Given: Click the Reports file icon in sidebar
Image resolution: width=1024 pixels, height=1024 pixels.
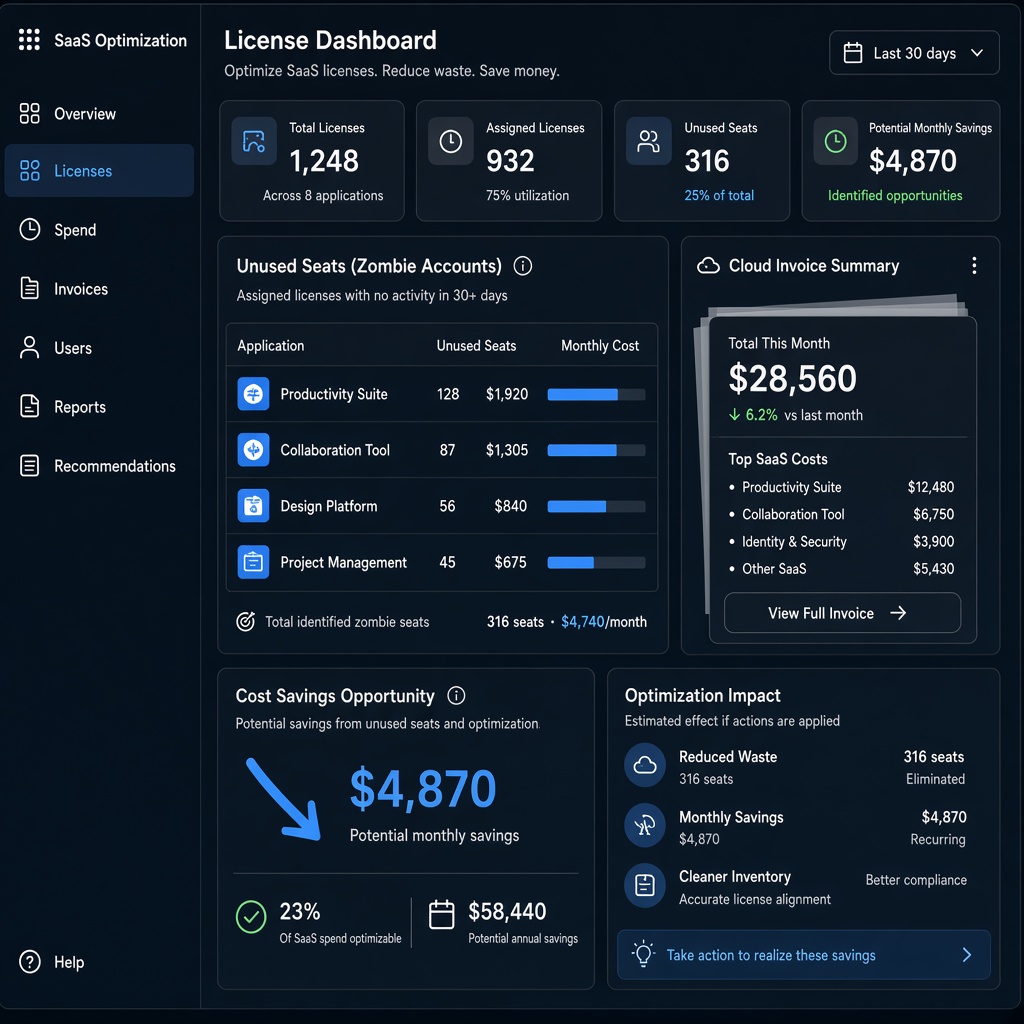Looking at the screenshot, I should tap(29, 406).
